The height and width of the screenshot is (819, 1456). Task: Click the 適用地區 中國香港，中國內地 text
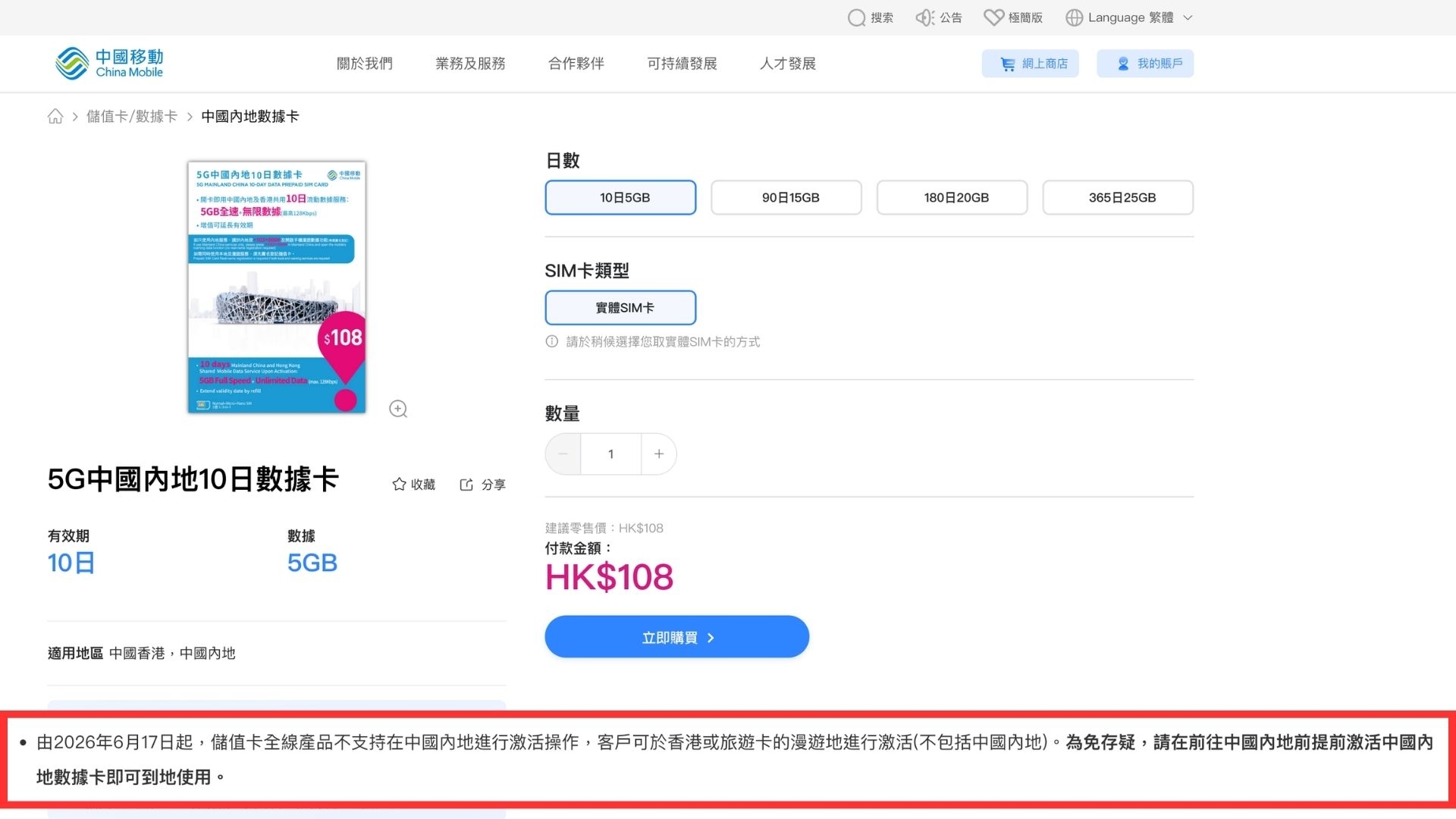point(142,653)
